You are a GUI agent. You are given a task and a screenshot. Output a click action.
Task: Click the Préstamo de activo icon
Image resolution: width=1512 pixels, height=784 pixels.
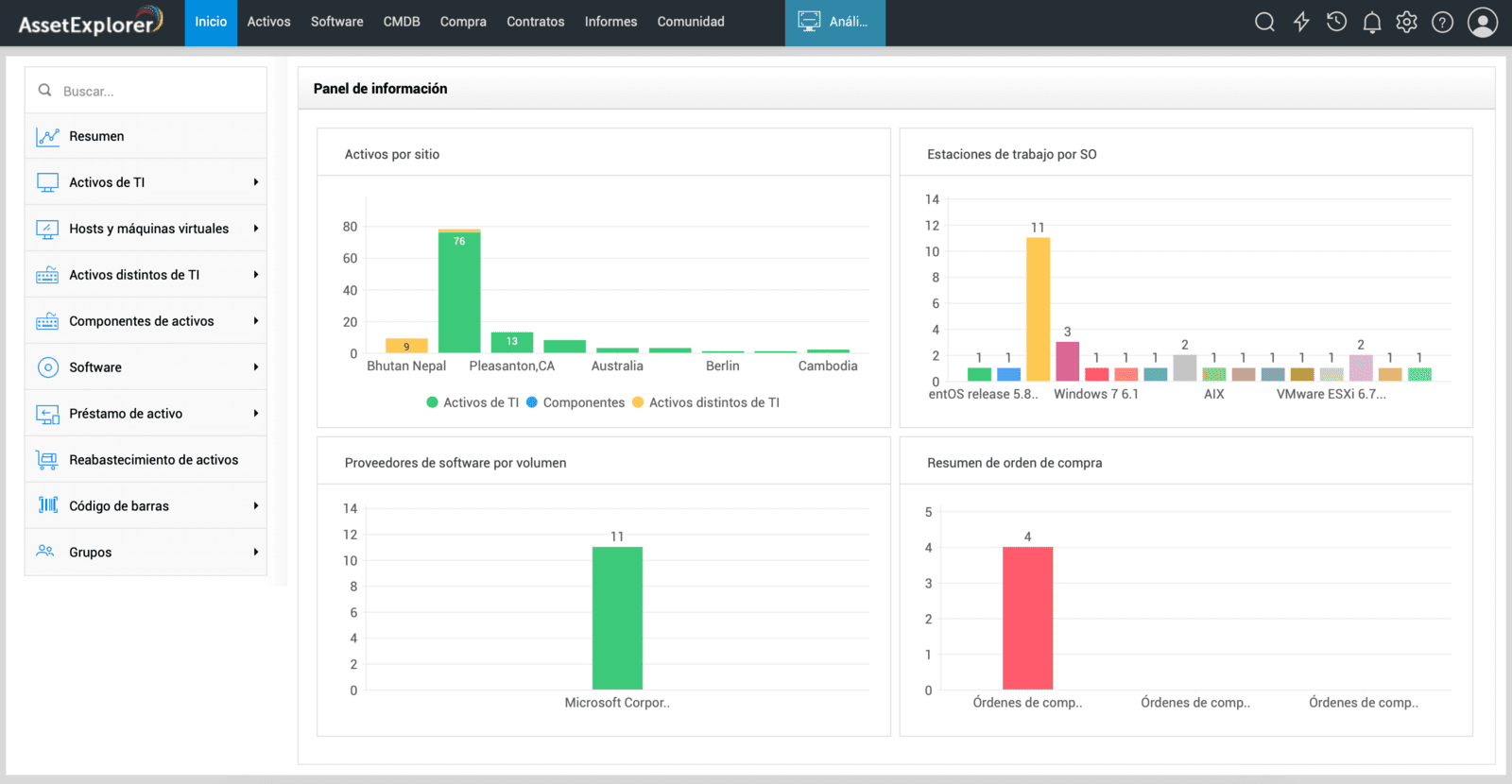click(x=47, y=414)
